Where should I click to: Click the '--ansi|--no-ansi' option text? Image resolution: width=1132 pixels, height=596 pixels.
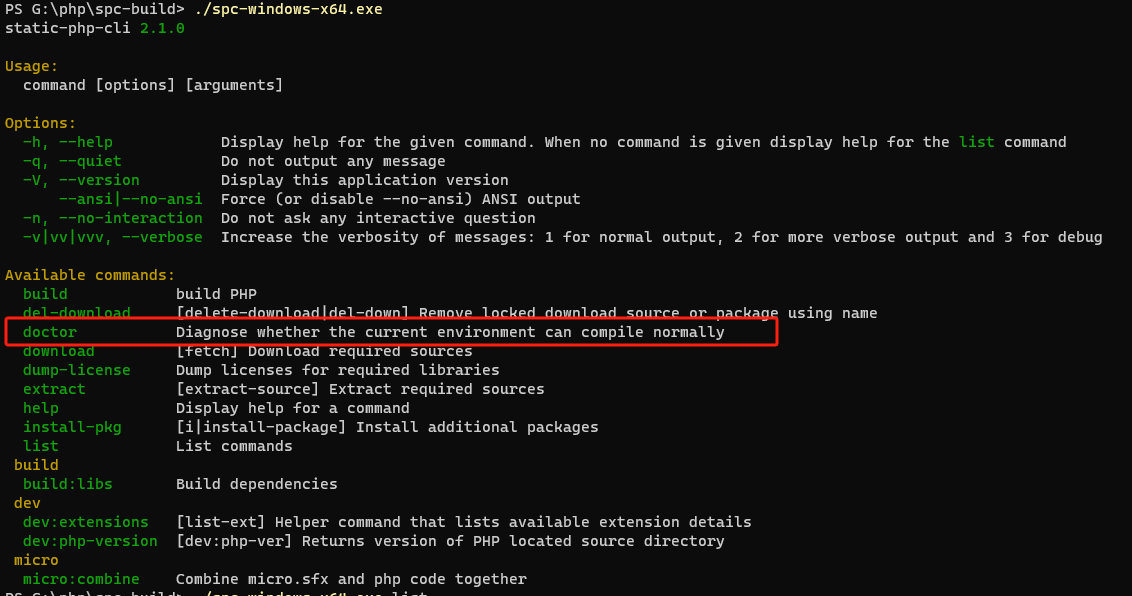click(x=131, y=199)
